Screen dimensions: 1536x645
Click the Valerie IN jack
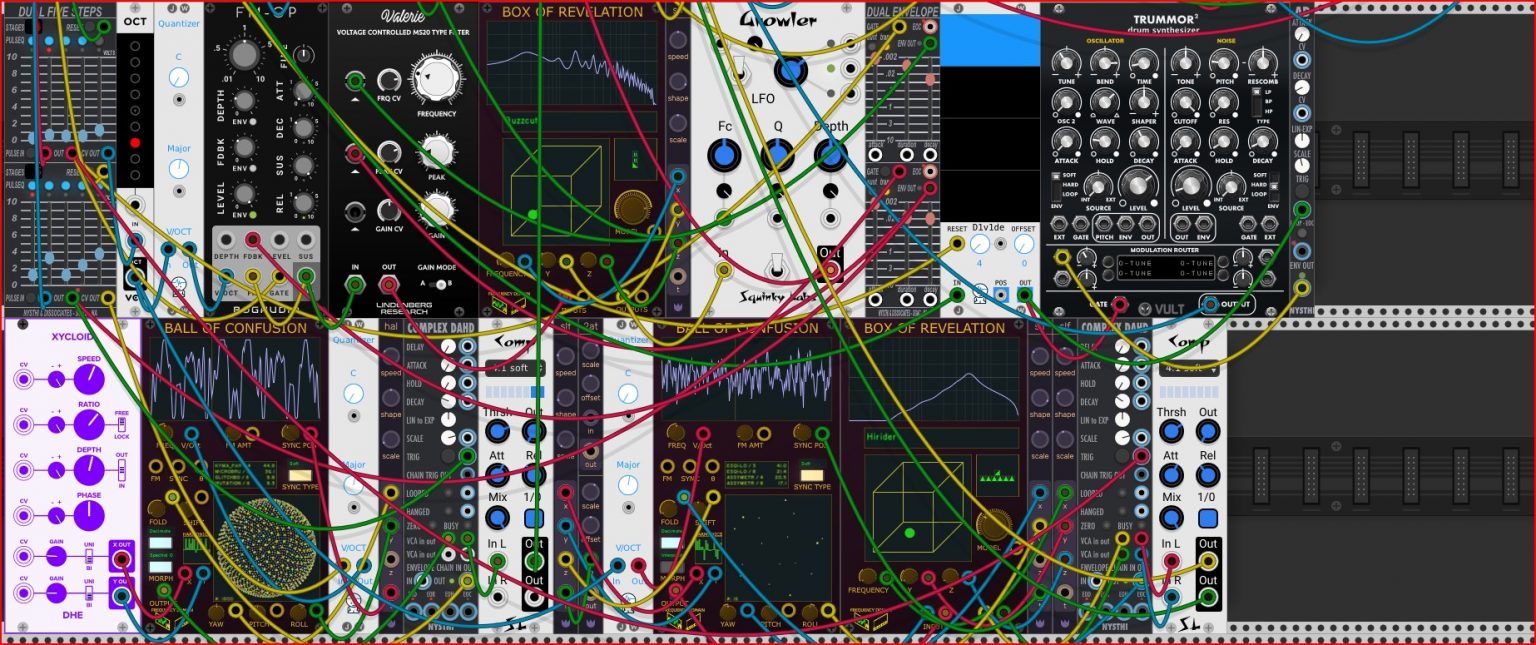pyautogui.click(x=354, y=284)
